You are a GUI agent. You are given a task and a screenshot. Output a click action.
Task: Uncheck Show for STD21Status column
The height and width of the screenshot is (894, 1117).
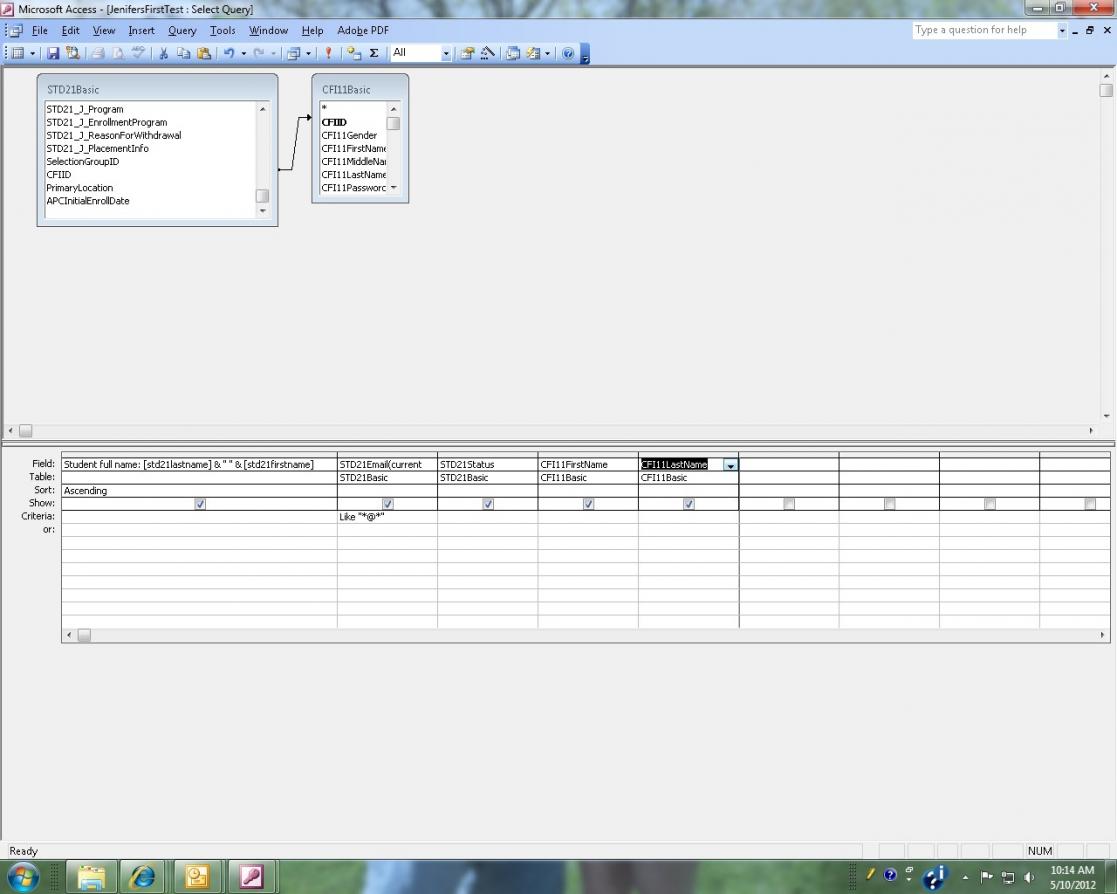[488, 504]
